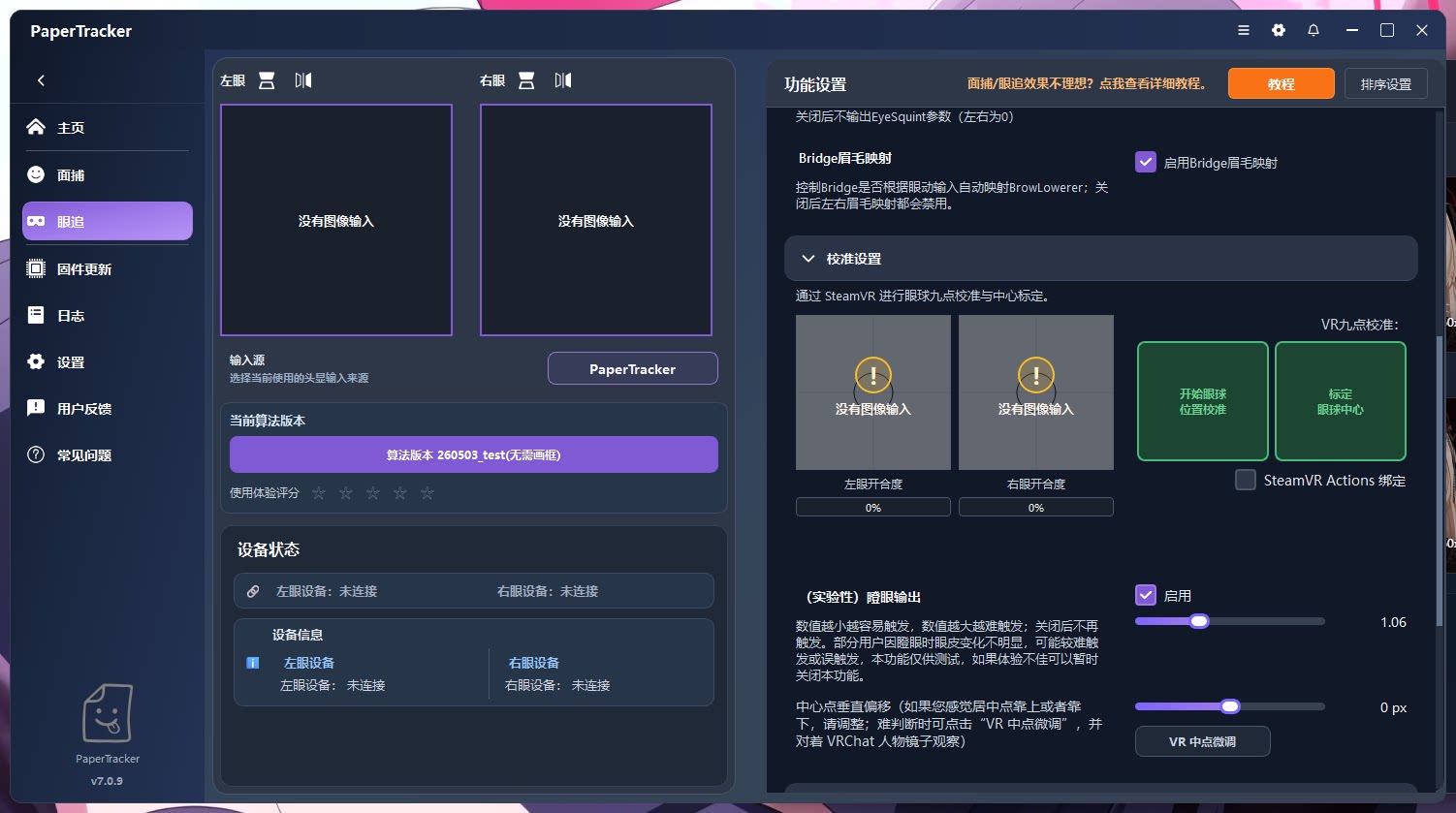Image resolution: width=1456 pixels, height=813 pixels.
Task: Go to the 主页 home page
Action: tap(107, 128)
